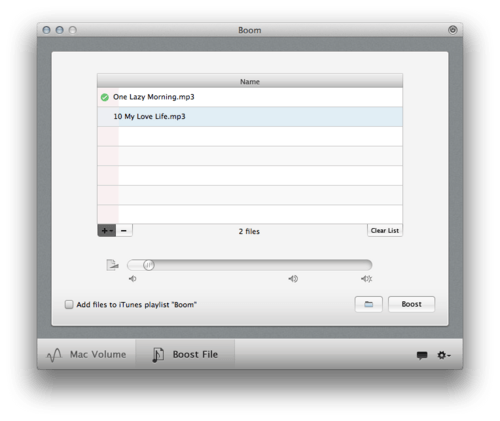
Task: Select One Lazy Morning.mp3 row
Action: [x=250, y=97]
